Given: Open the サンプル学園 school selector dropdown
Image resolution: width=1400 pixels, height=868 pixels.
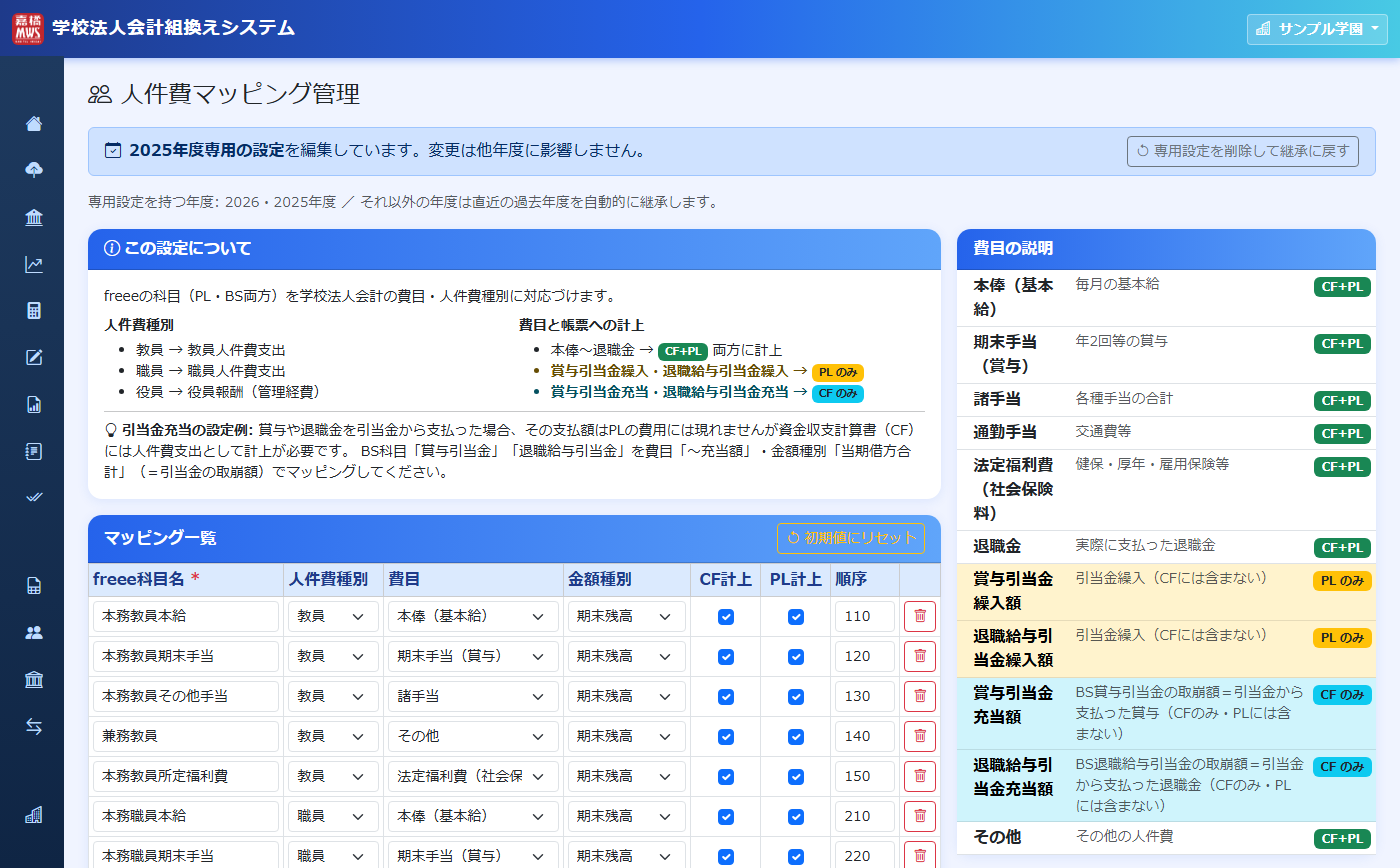Looking at the screenshot, I should click(x=1317, y=29).
